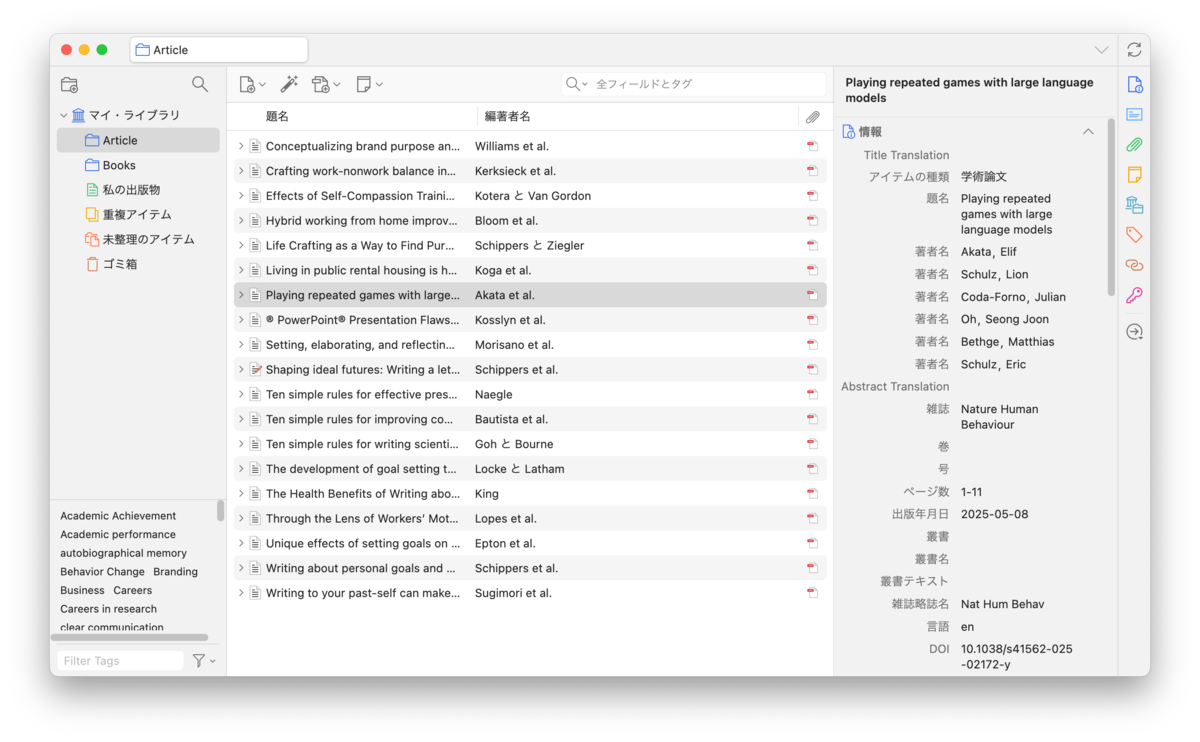Open 重複アイテム in the sidebar
The width and height of the screenshot is (1200, 742).
(x=138, y=215)
